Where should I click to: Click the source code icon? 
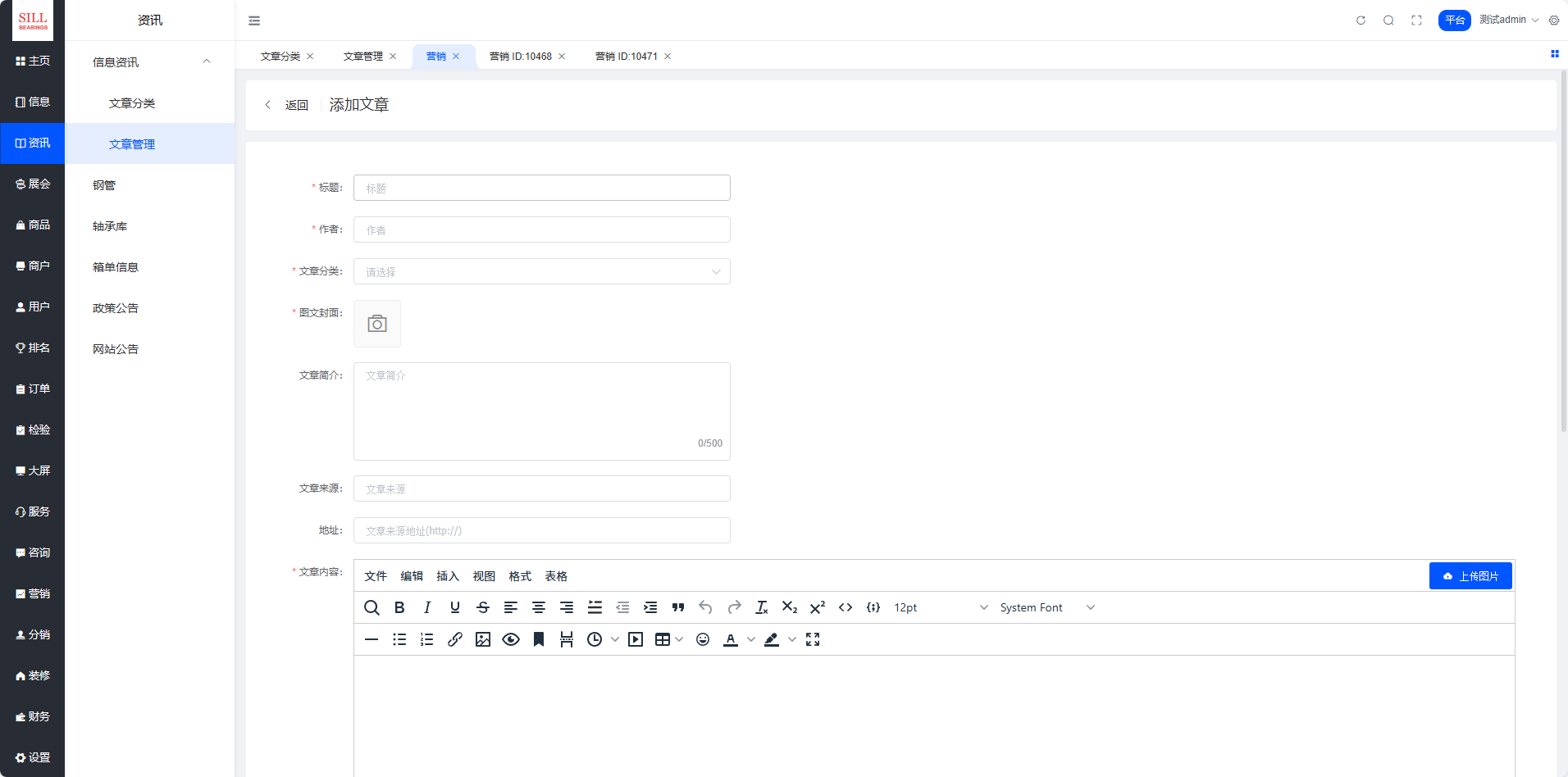846,607
